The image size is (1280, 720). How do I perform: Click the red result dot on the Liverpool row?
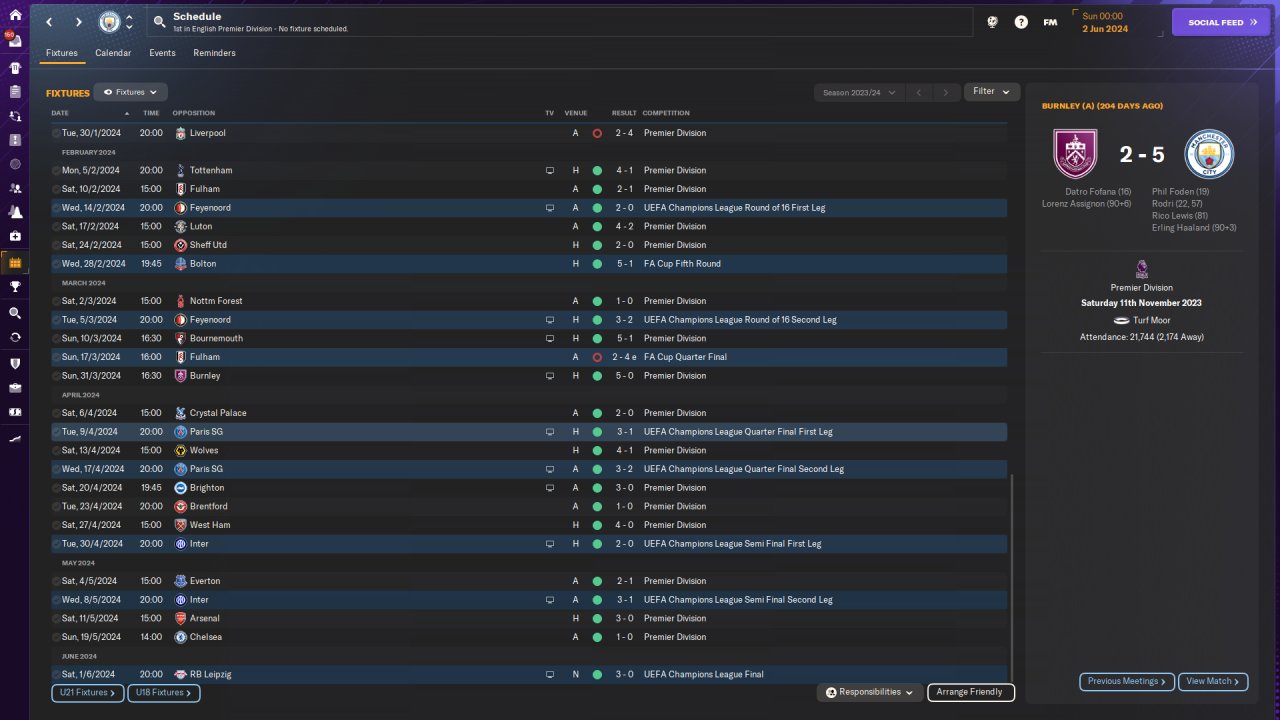coord(597,133)
